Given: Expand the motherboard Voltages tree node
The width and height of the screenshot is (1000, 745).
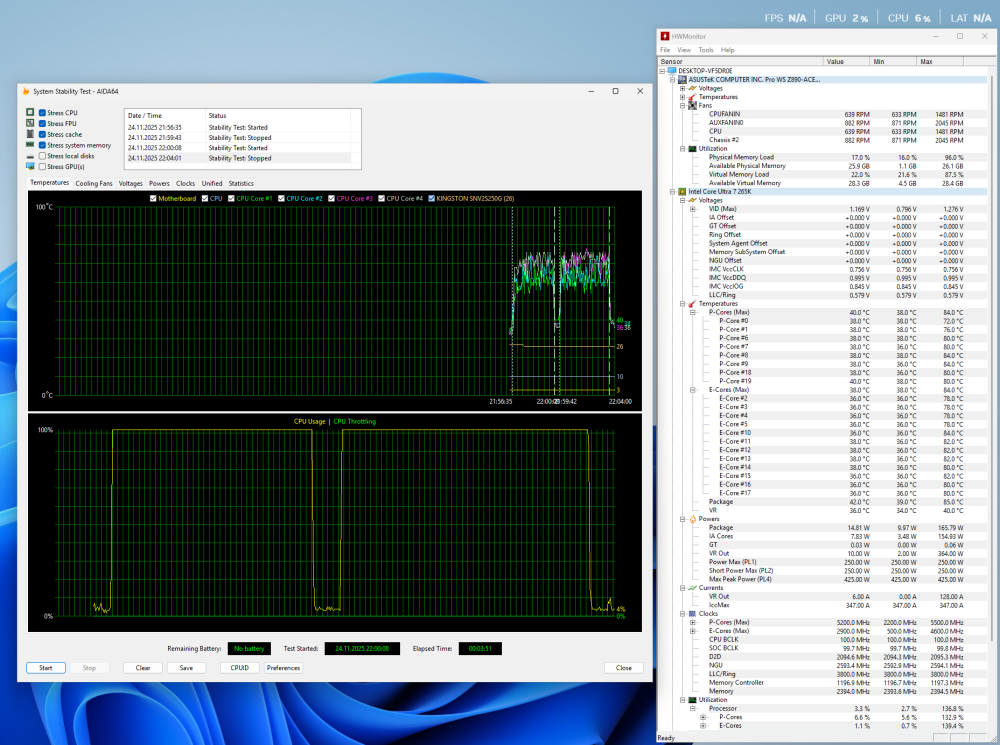Looking at the screenshot, I should point(683,88).
